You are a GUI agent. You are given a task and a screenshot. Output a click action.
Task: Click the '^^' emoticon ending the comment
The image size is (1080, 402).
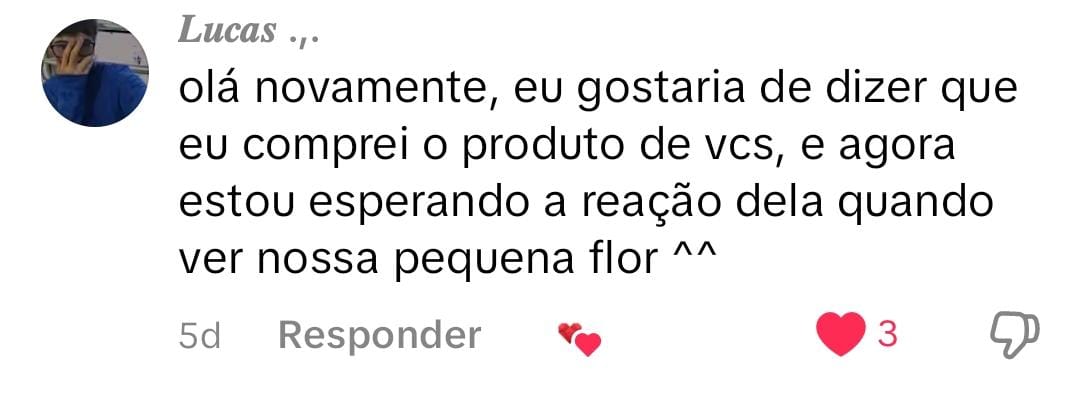[693, 255]
